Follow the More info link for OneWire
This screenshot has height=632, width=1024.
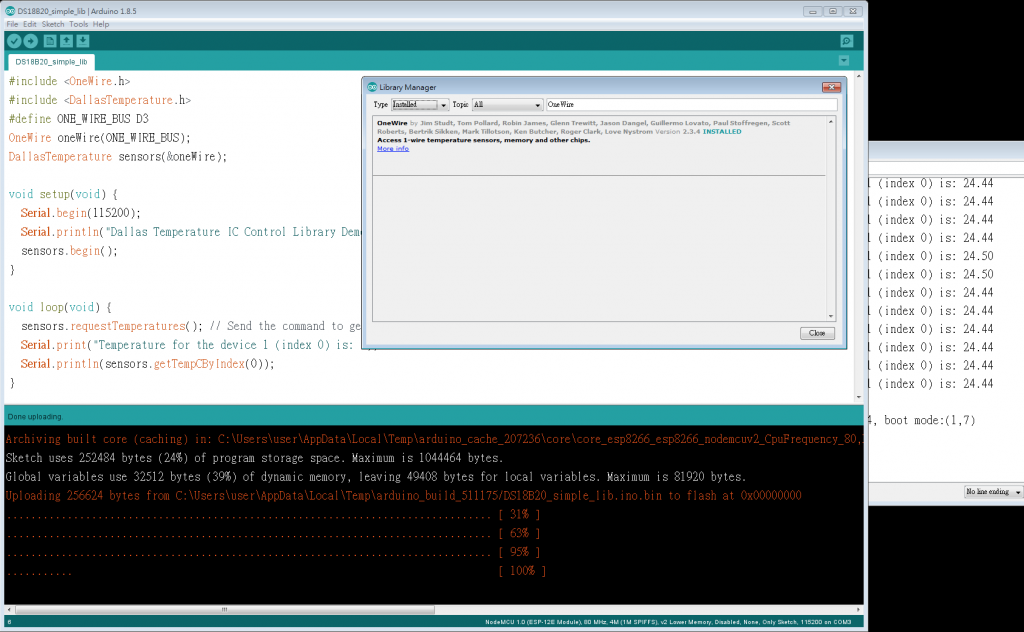click(x=392, y=149)
